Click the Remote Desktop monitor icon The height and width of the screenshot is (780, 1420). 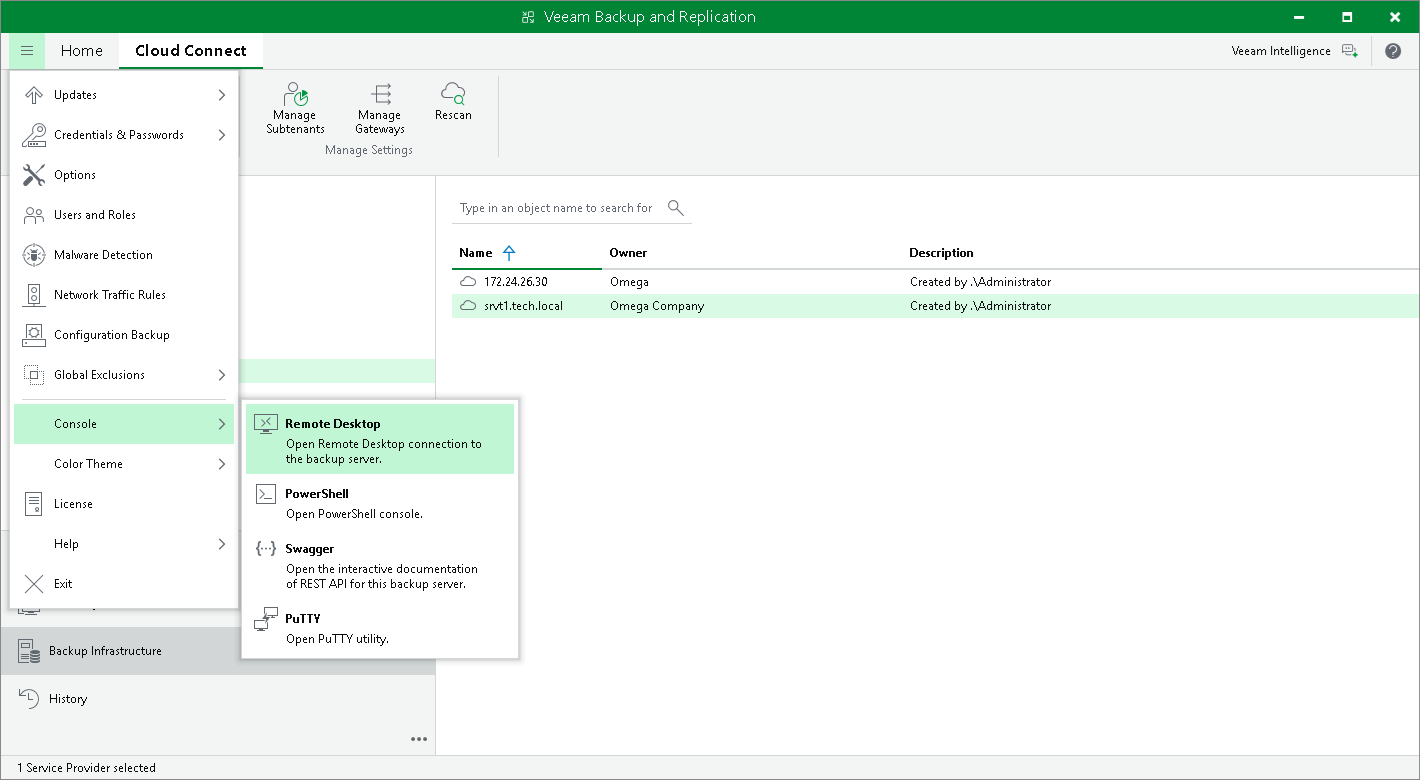[x=265, y=424]
